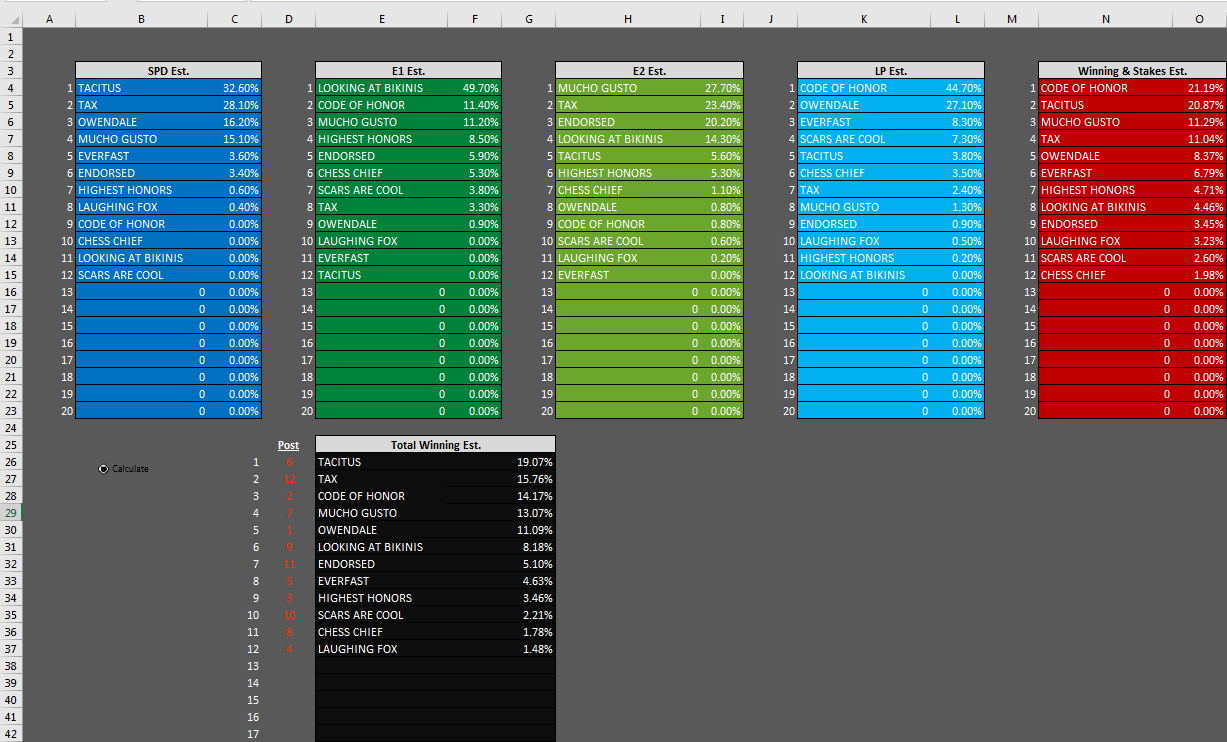
Task: Click the SPD Est. table title cell
Action: click(x=168, y=71)
